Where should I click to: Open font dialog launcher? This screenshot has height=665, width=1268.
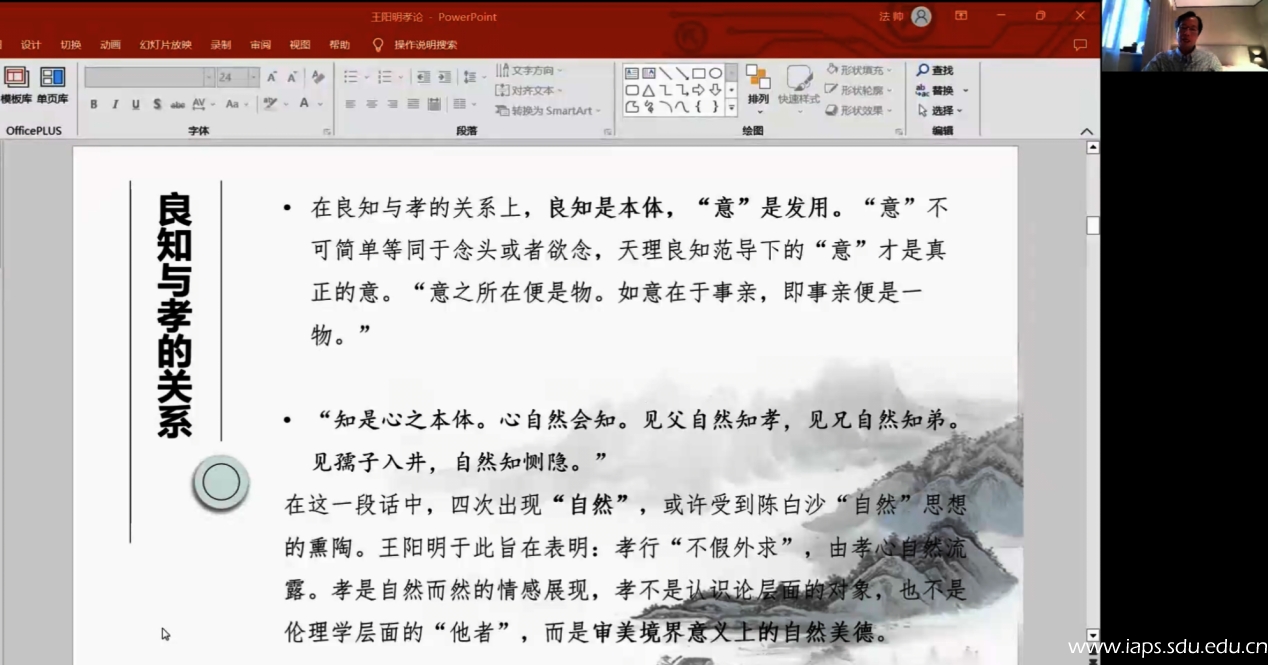pos(327,131)
